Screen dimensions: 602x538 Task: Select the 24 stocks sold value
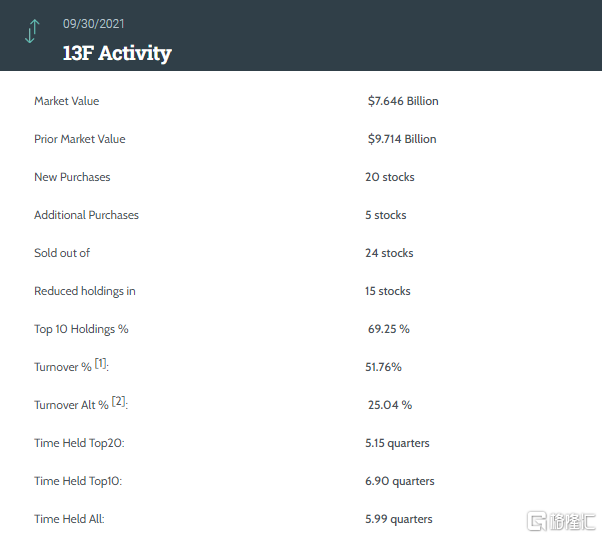tap(389, 253)
